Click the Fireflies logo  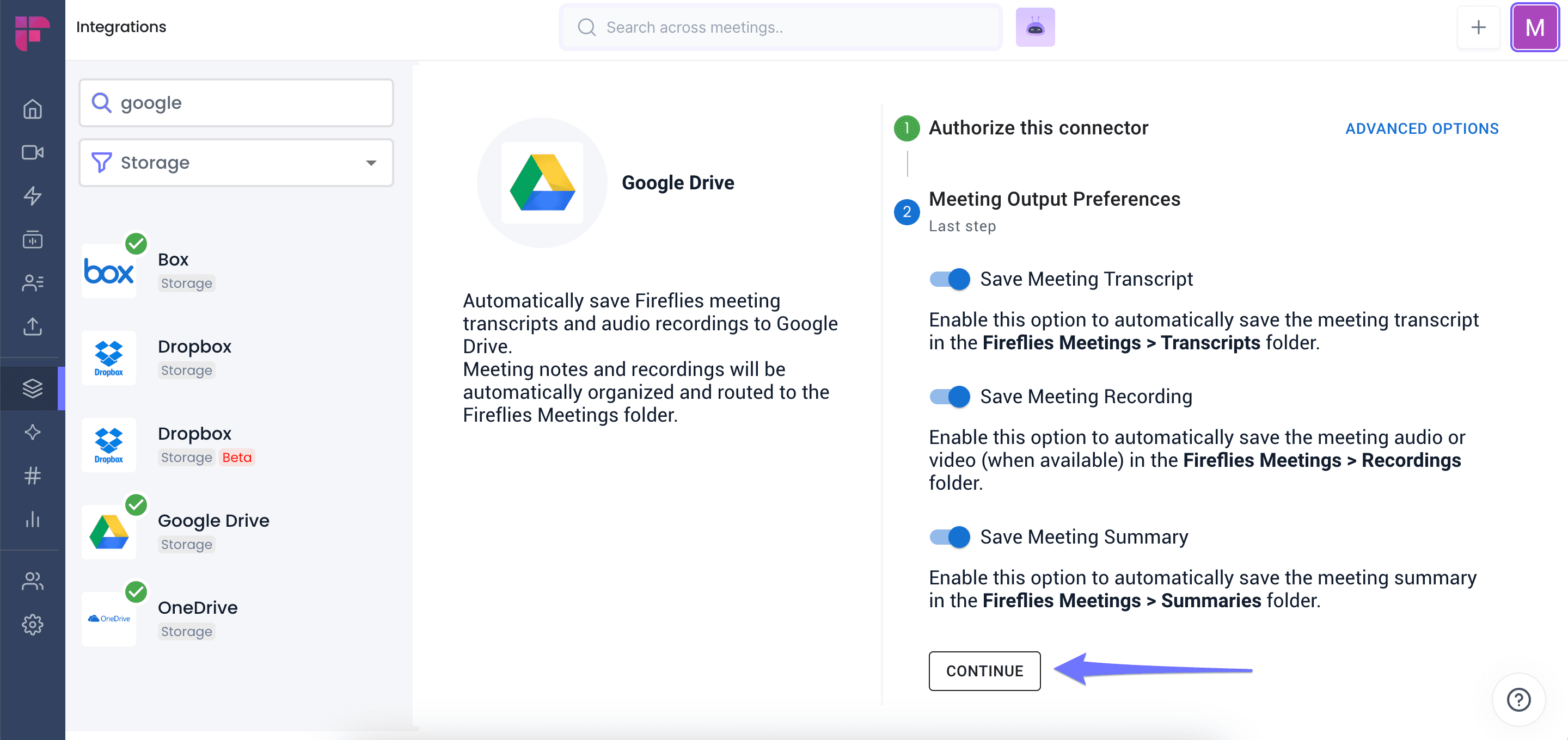32,33
